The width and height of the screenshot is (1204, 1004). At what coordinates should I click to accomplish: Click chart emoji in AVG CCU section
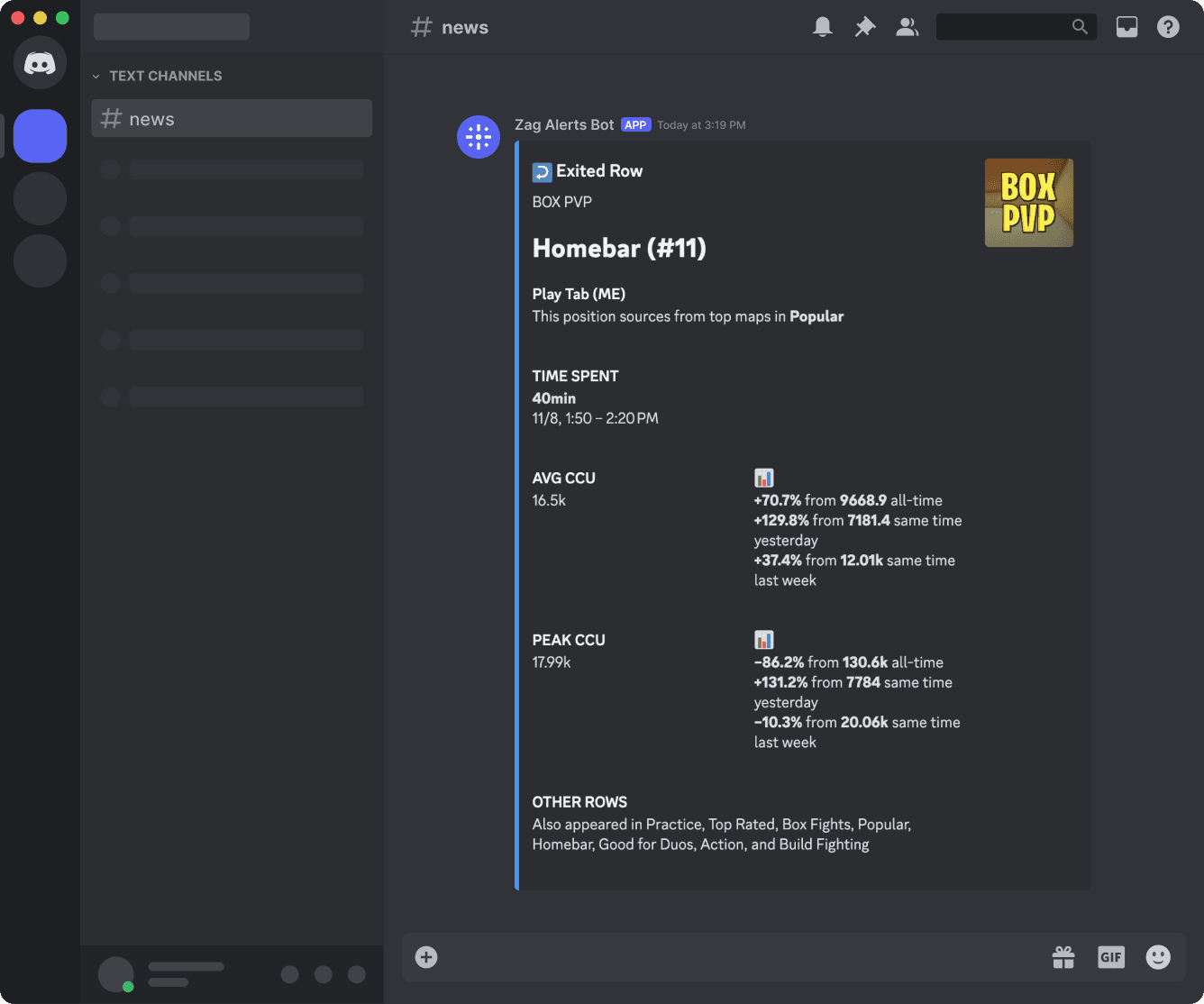(763, 478)
